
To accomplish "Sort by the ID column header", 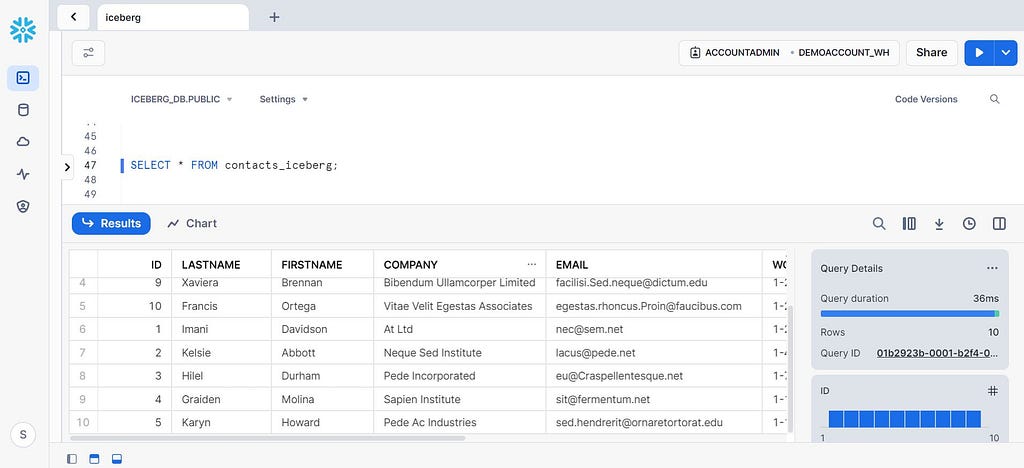I will tap(135, 264).
